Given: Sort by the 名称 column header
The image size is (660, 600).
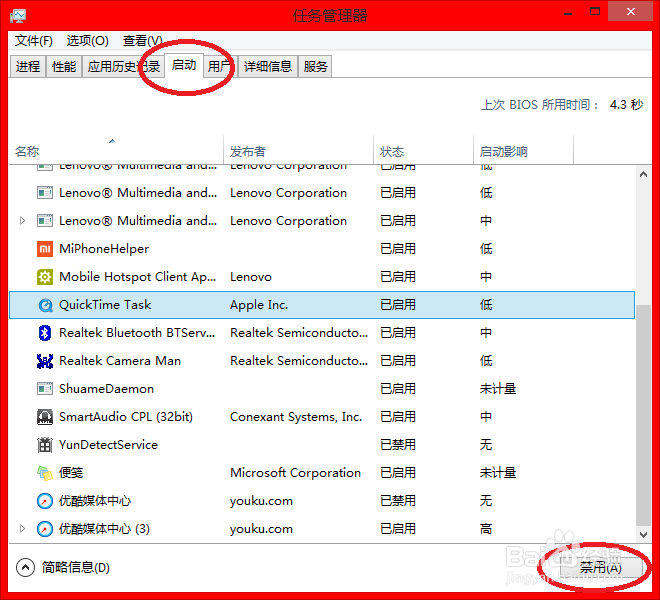Looking at the screenshot, I should 116,151.
